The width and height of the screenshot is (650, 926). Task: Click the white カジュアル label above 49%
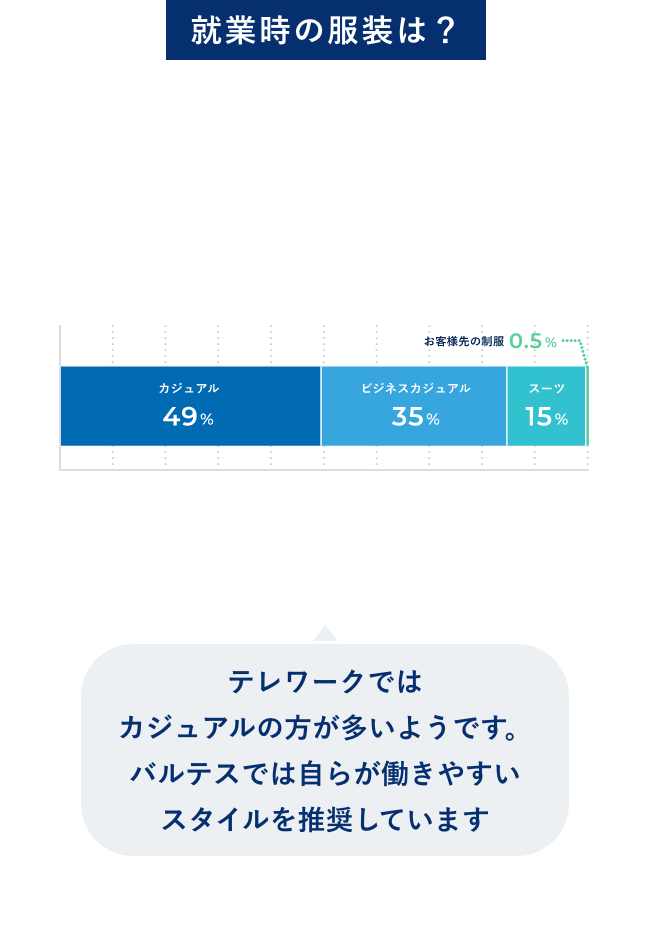point(188,388)
